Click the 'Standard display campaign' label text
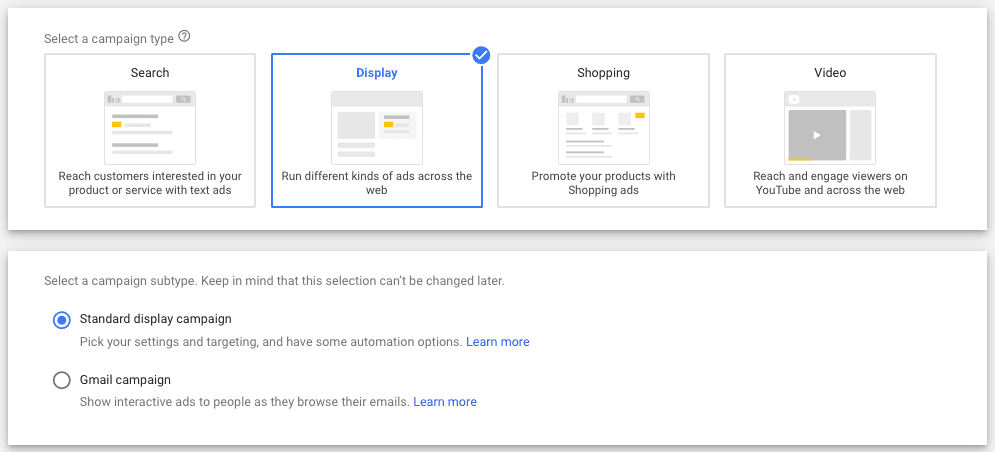This screenshot has height=452, width=995. 155,319
